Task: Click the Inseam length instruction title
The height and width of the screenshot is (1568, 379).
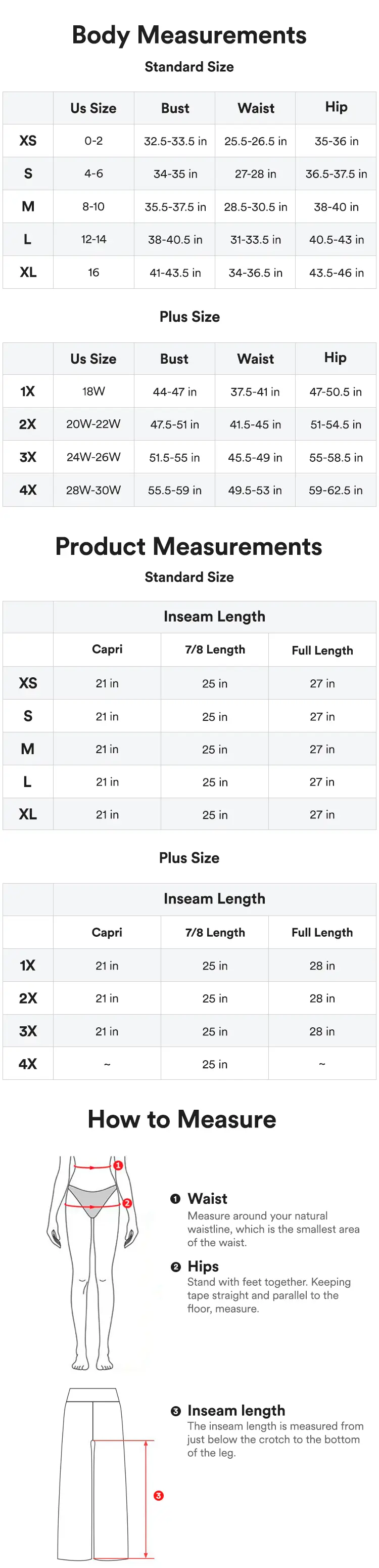Action: tap(236, 1410)
